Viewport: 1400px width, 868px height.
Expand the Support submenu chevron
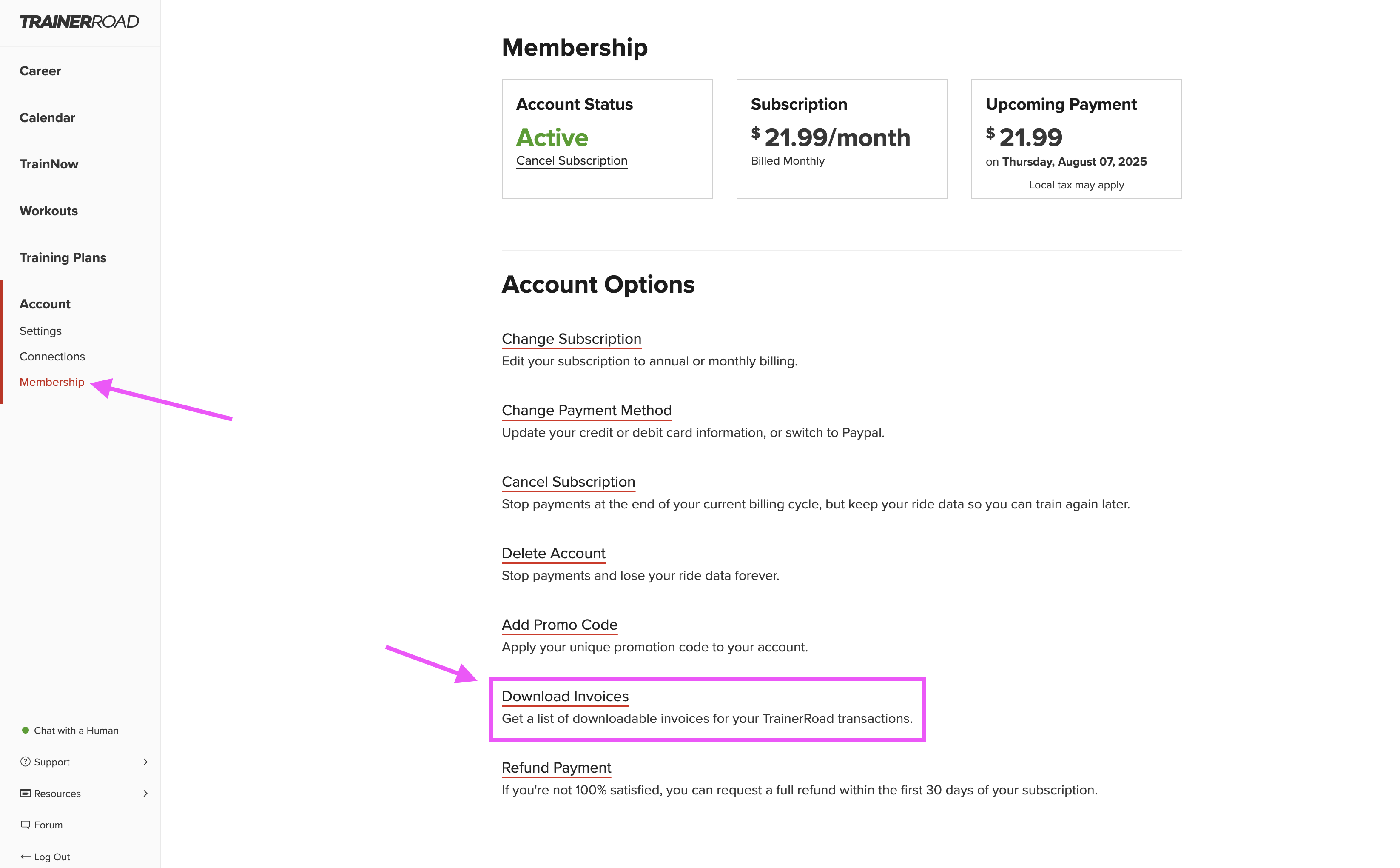[x=145, y=762]
